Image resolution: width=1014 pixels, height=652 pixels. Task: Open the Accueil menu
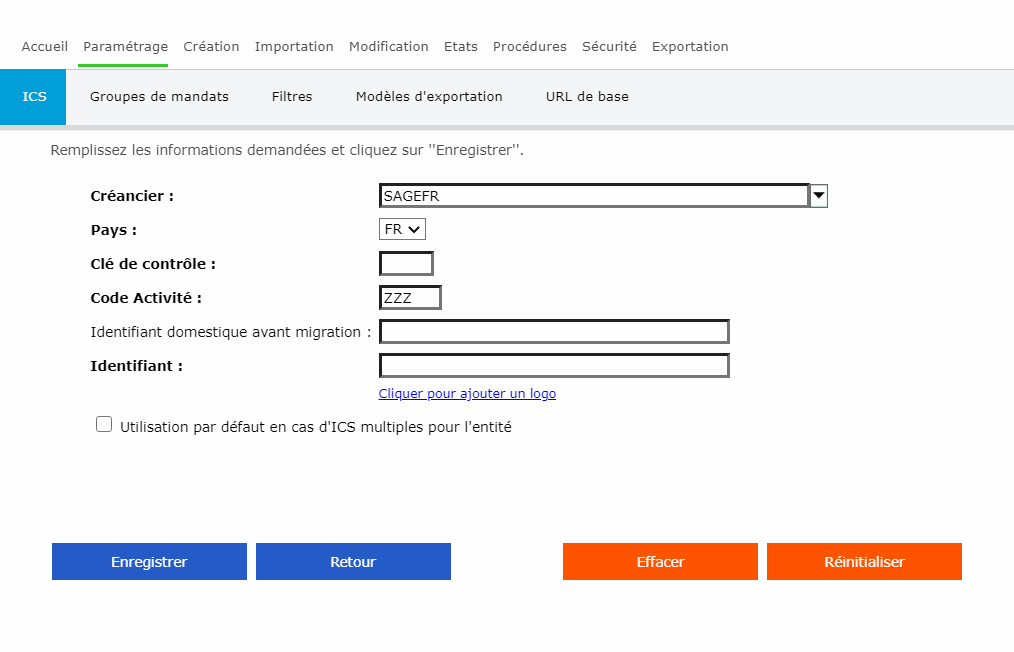click(x=45, y=47)
